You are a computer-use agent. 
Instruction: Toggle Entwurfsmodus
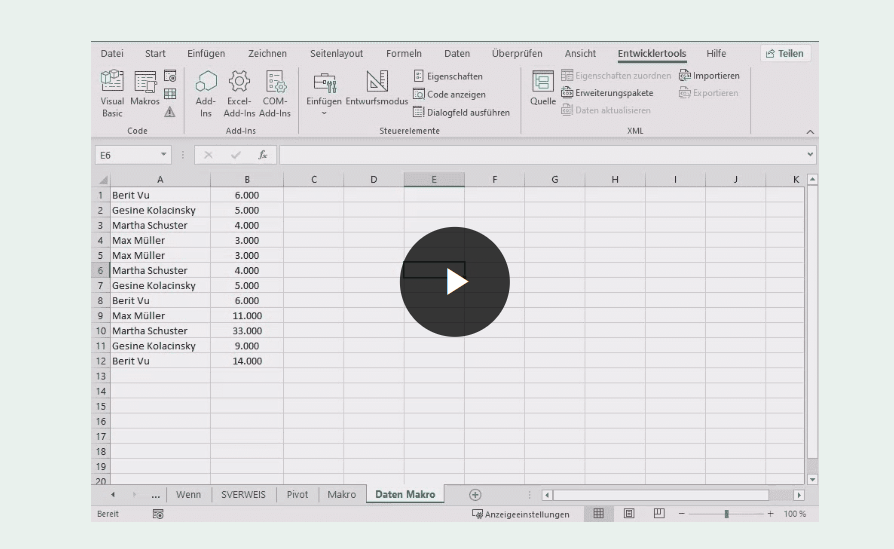(377, 88)
